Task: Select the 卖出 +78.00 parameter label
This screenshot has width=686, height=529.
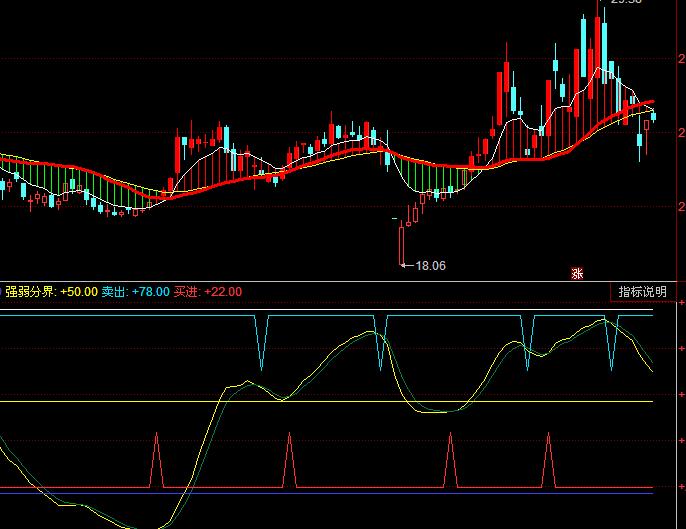Action: click(x=135, y=292)
